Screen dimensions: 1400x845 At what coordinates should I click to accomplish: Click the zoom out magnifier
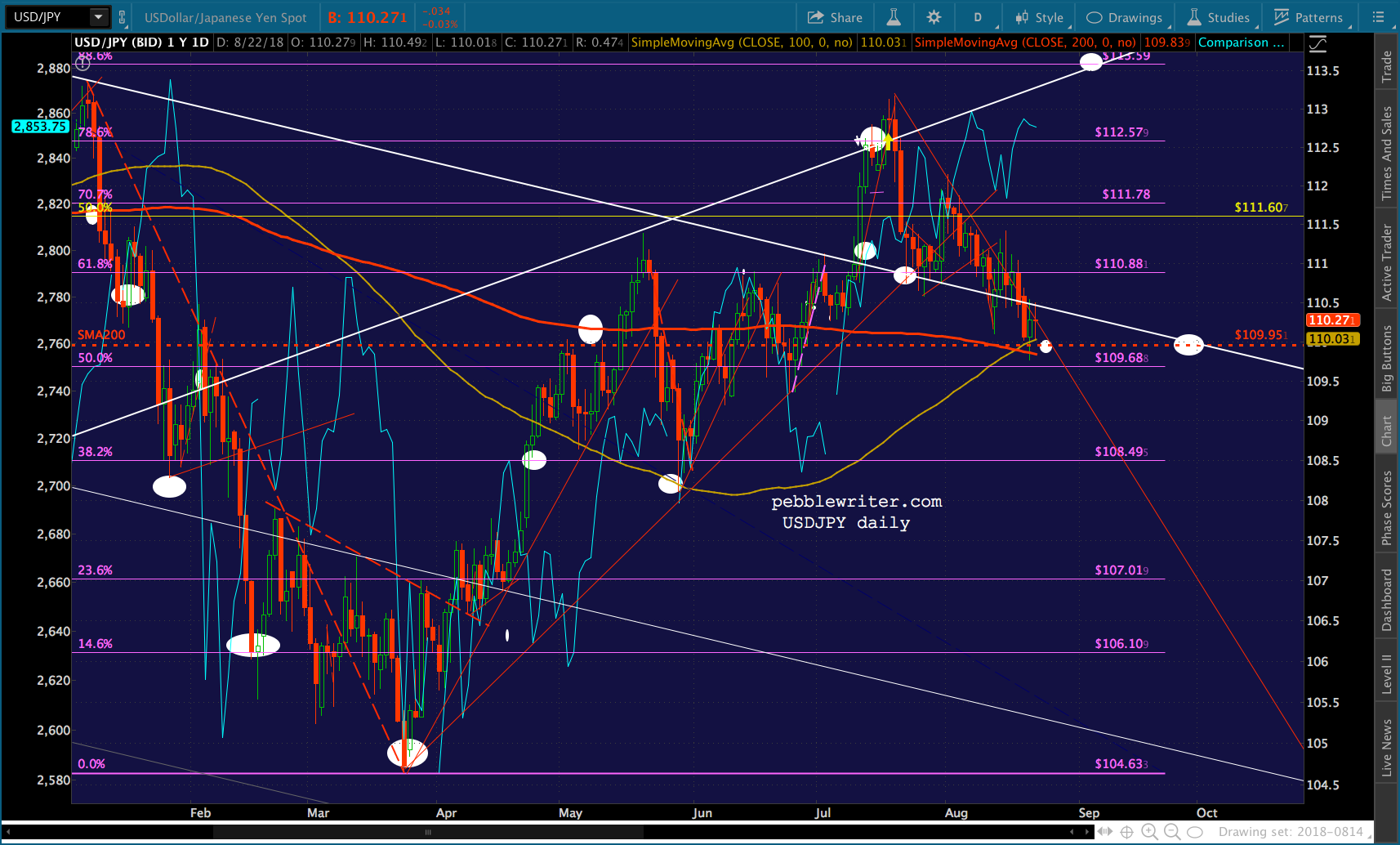(x=1172, y=832)
